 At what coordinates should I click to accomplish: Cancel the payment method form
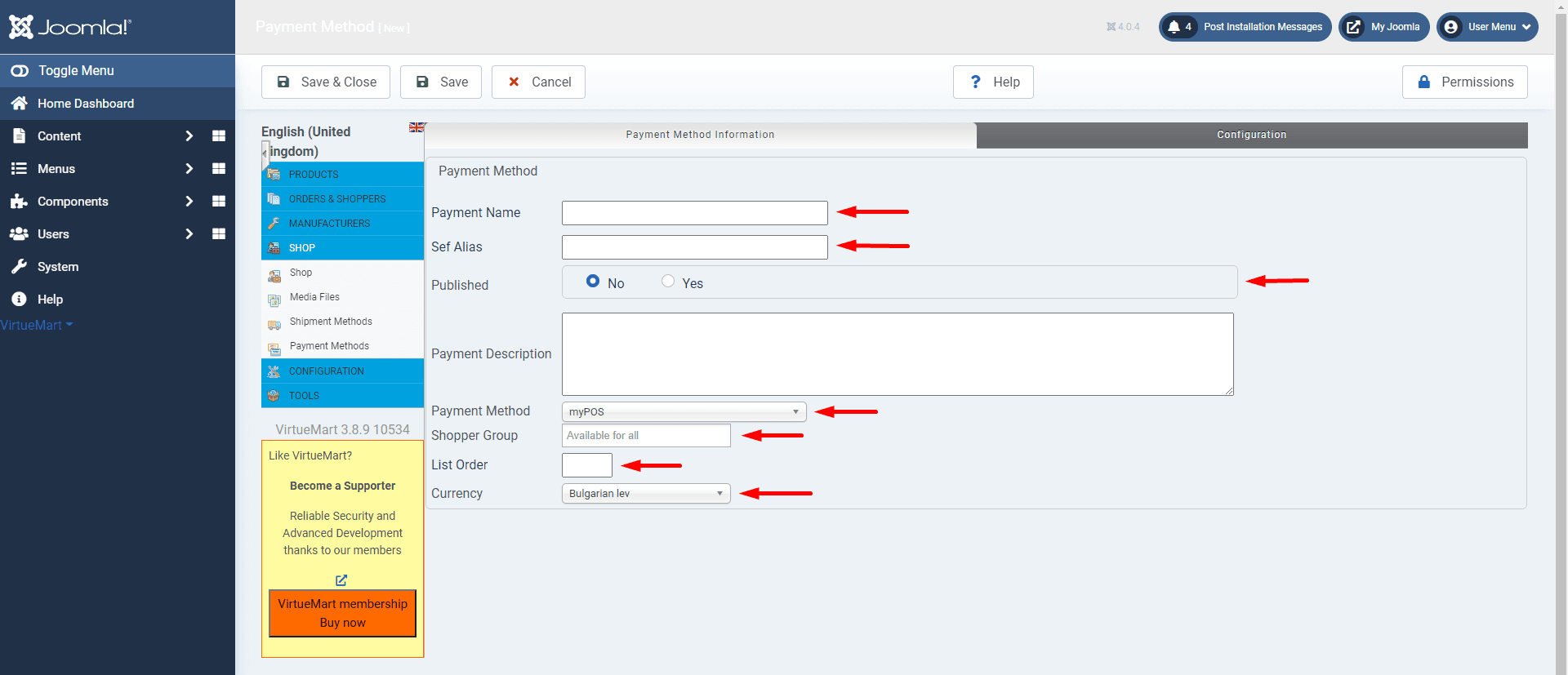(538, 82)
